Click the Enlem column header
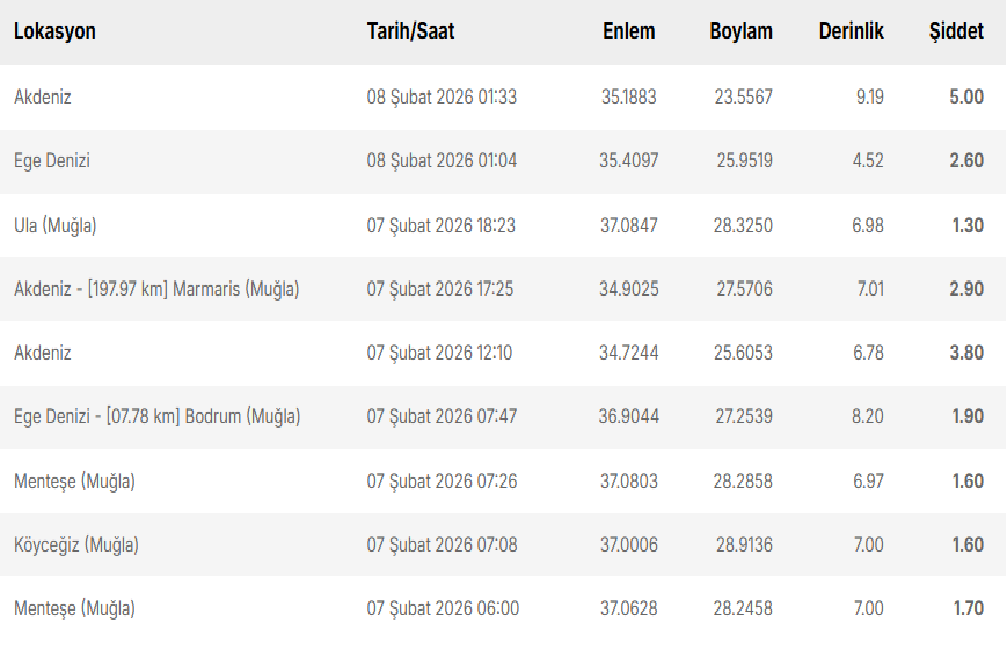 click(629, 31)
